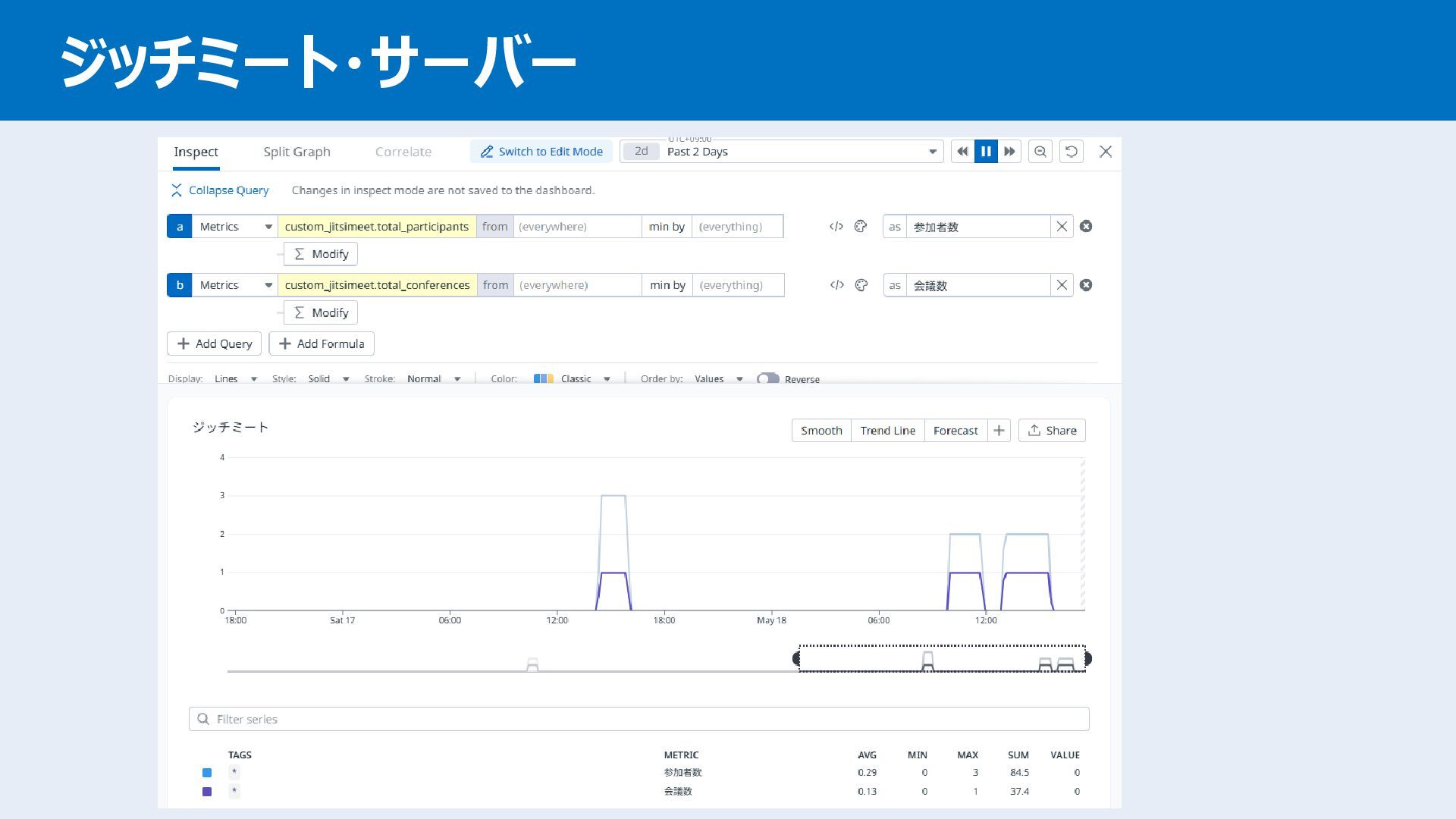Switch to Edit Mode
The height and width of the screenshot is (819, 1456).
click(541, 152)
